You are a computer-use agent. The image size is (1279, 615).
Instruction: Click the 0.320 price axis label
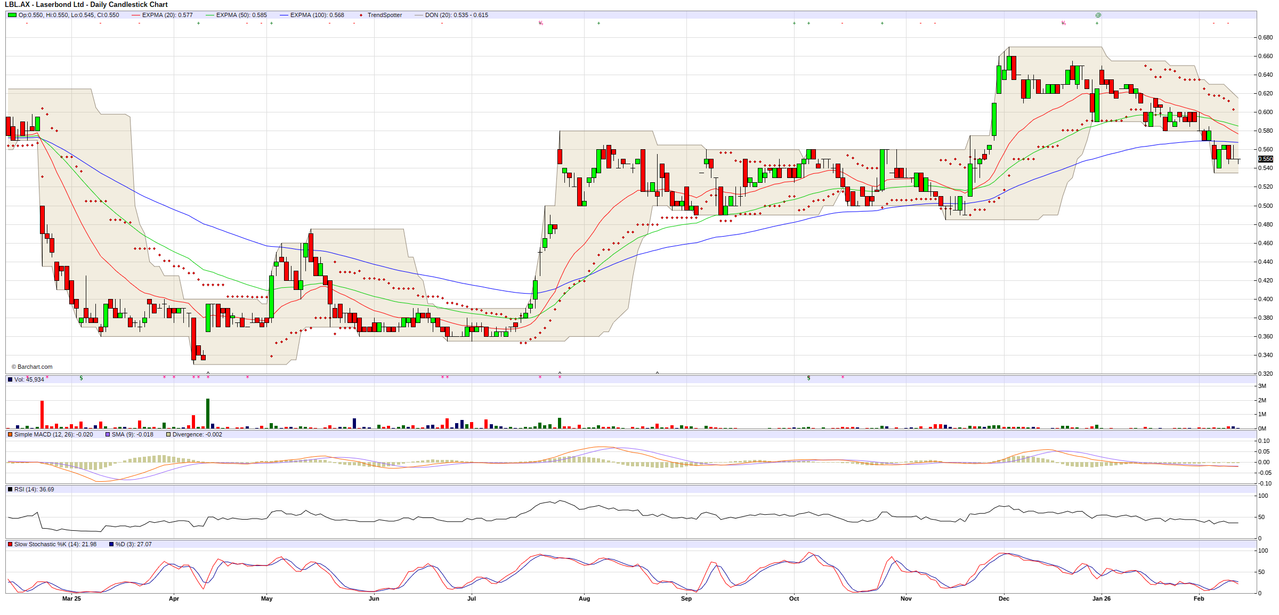click(1265, 373)
